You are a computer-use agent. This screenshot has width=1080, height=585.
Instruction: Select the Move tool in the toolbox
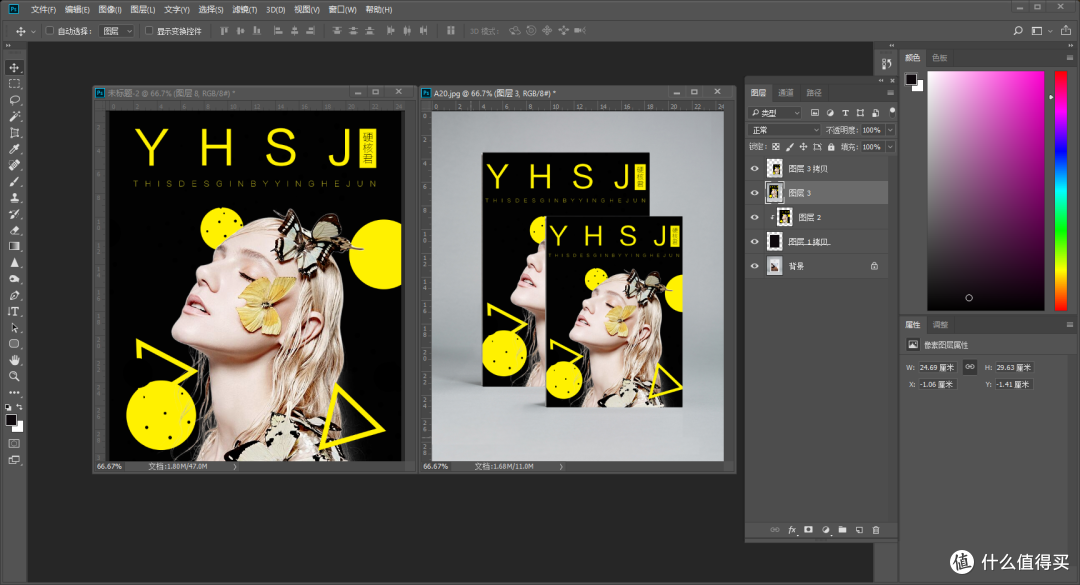[x=14, y=67]
